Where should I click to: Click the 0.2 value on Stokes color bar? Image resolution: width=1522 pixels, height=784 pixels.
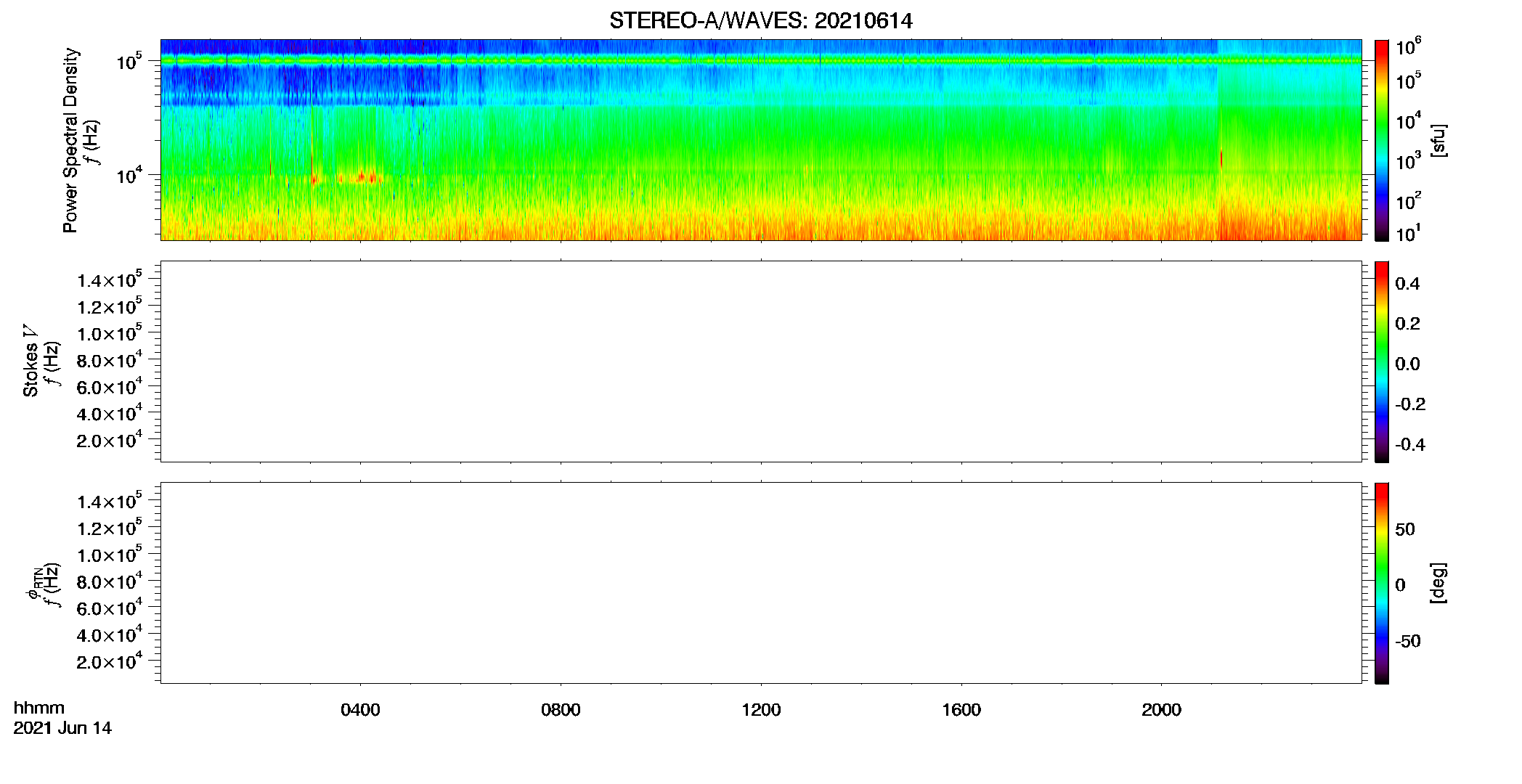(x=1407, y=324)
